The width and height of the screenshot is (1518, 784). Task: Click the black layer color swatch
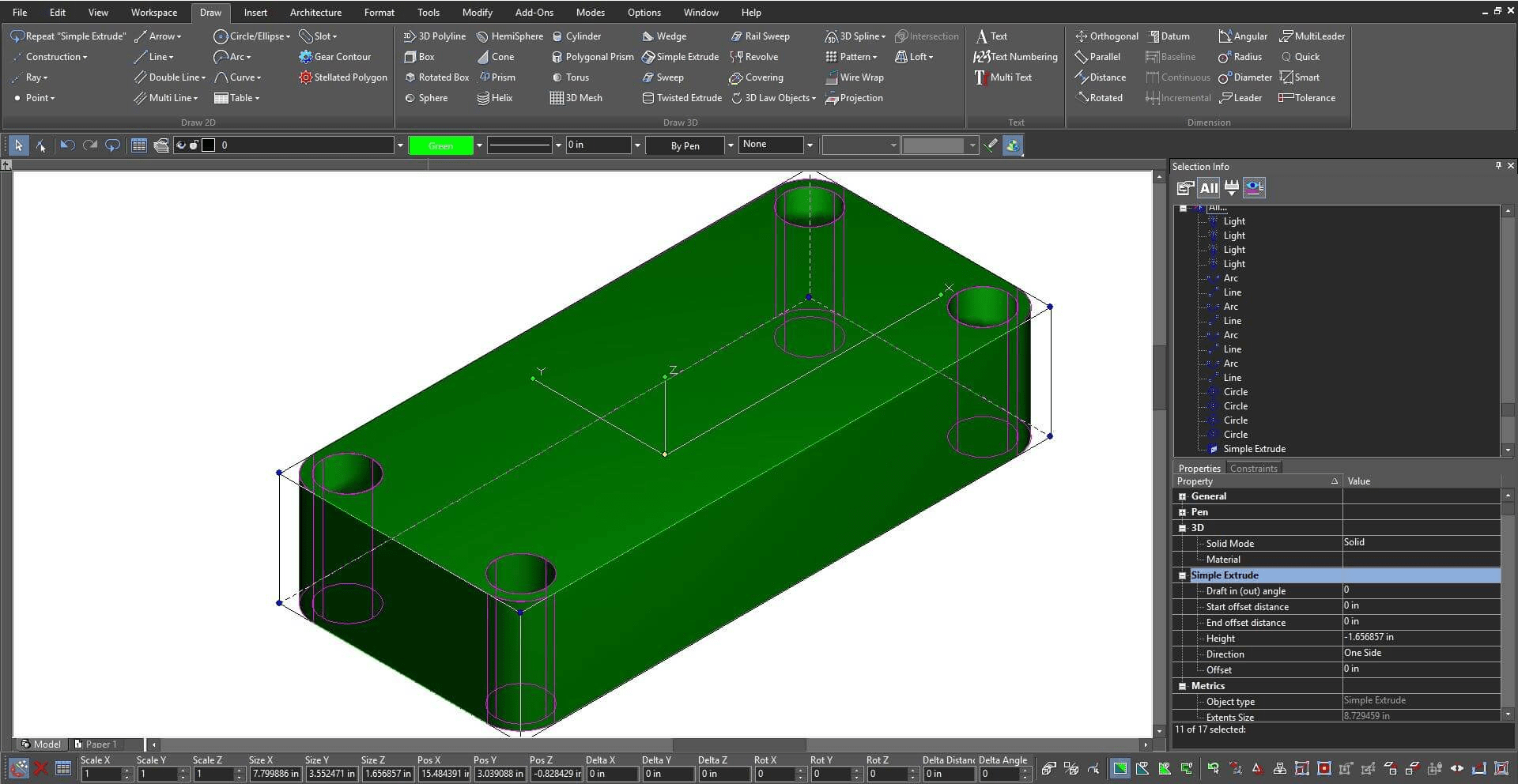(x=209, y=145)
